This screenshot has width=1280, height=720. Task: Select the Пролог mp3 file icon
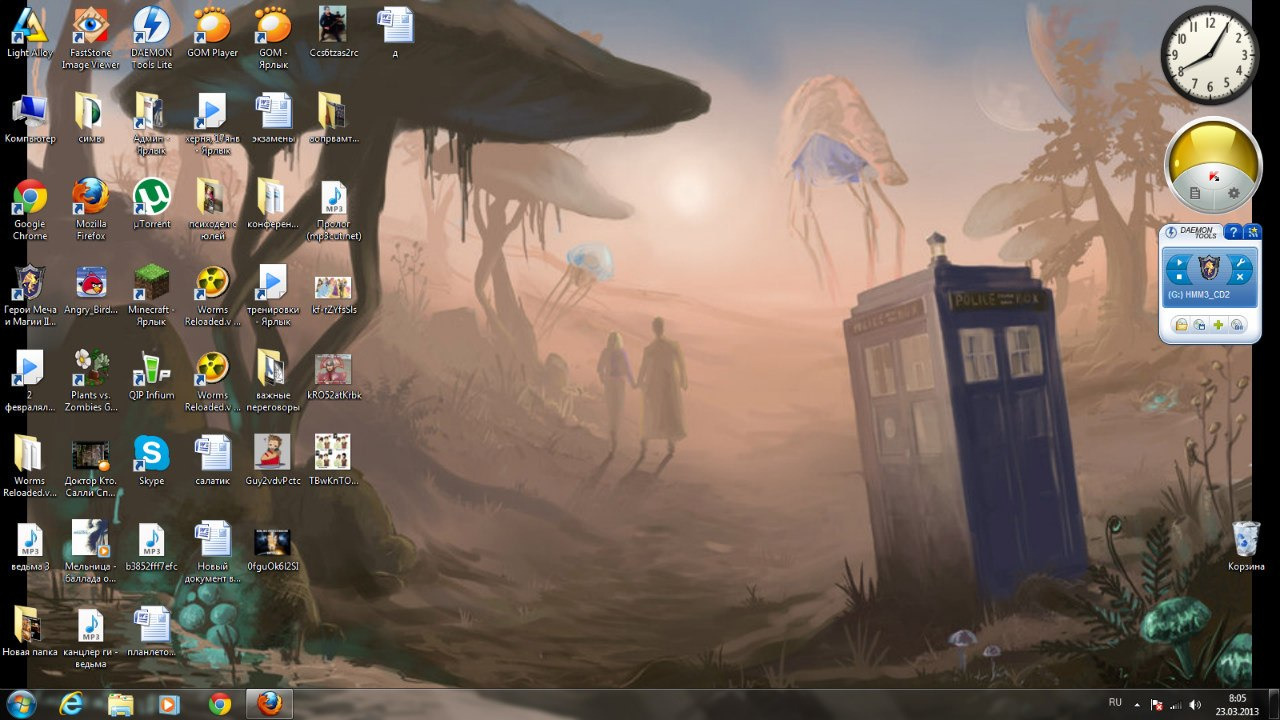point(334,210)
